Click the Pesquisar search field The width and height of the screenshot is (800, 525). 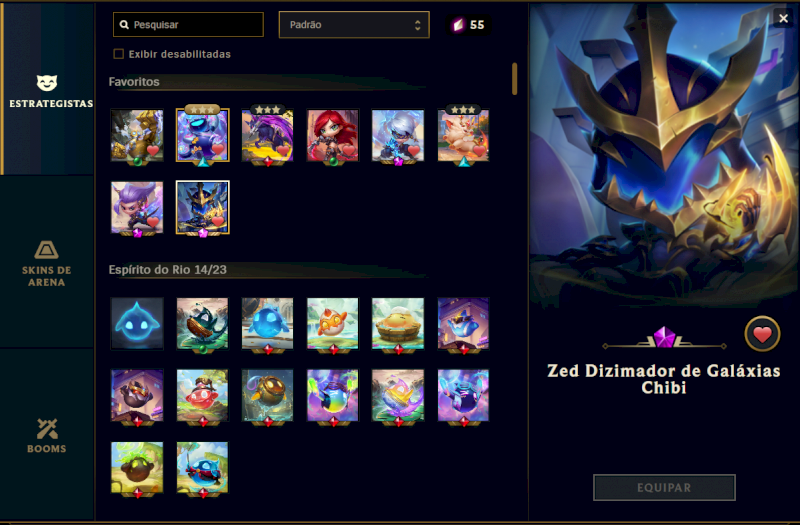[x=188, y=24]
